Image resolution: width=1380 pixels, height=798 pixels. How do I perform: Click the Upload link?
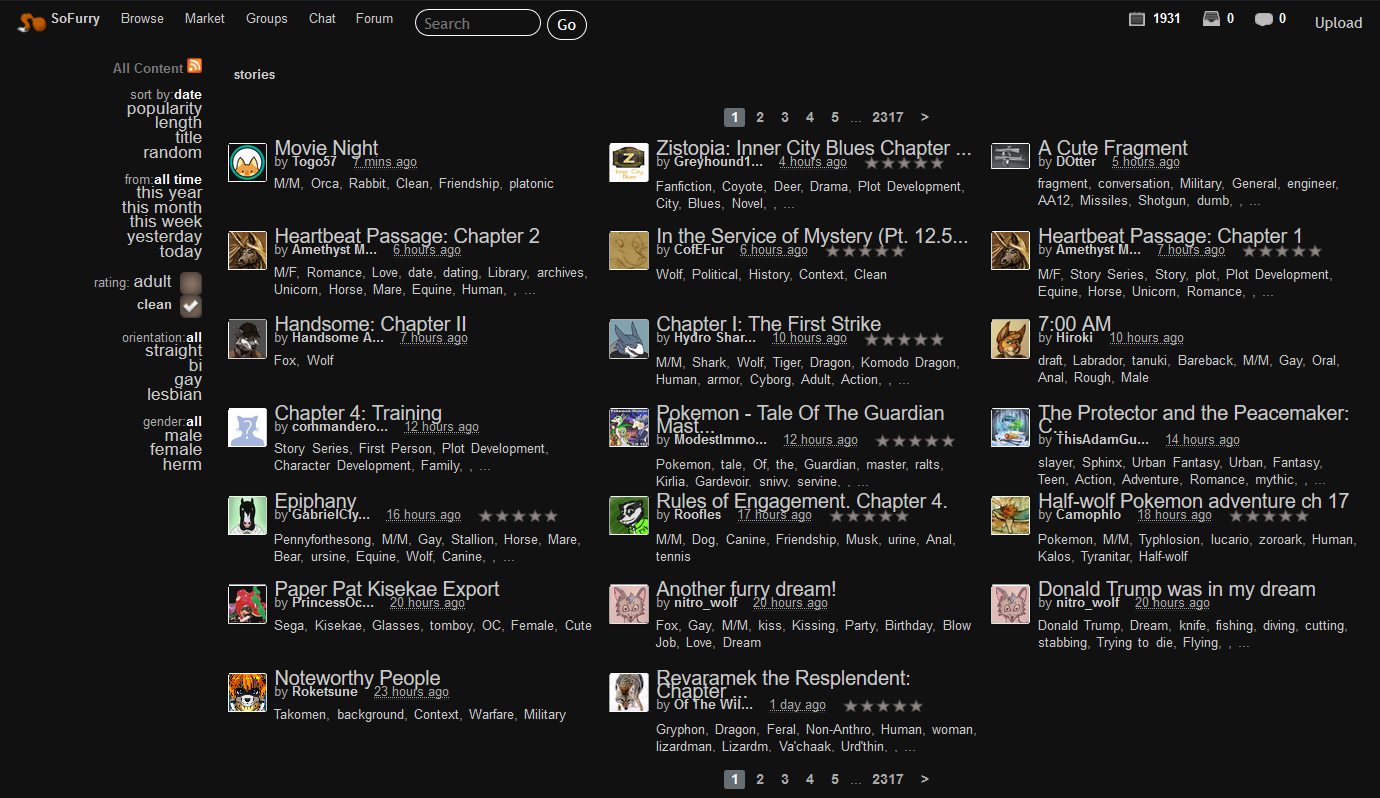click(1338, 22)
